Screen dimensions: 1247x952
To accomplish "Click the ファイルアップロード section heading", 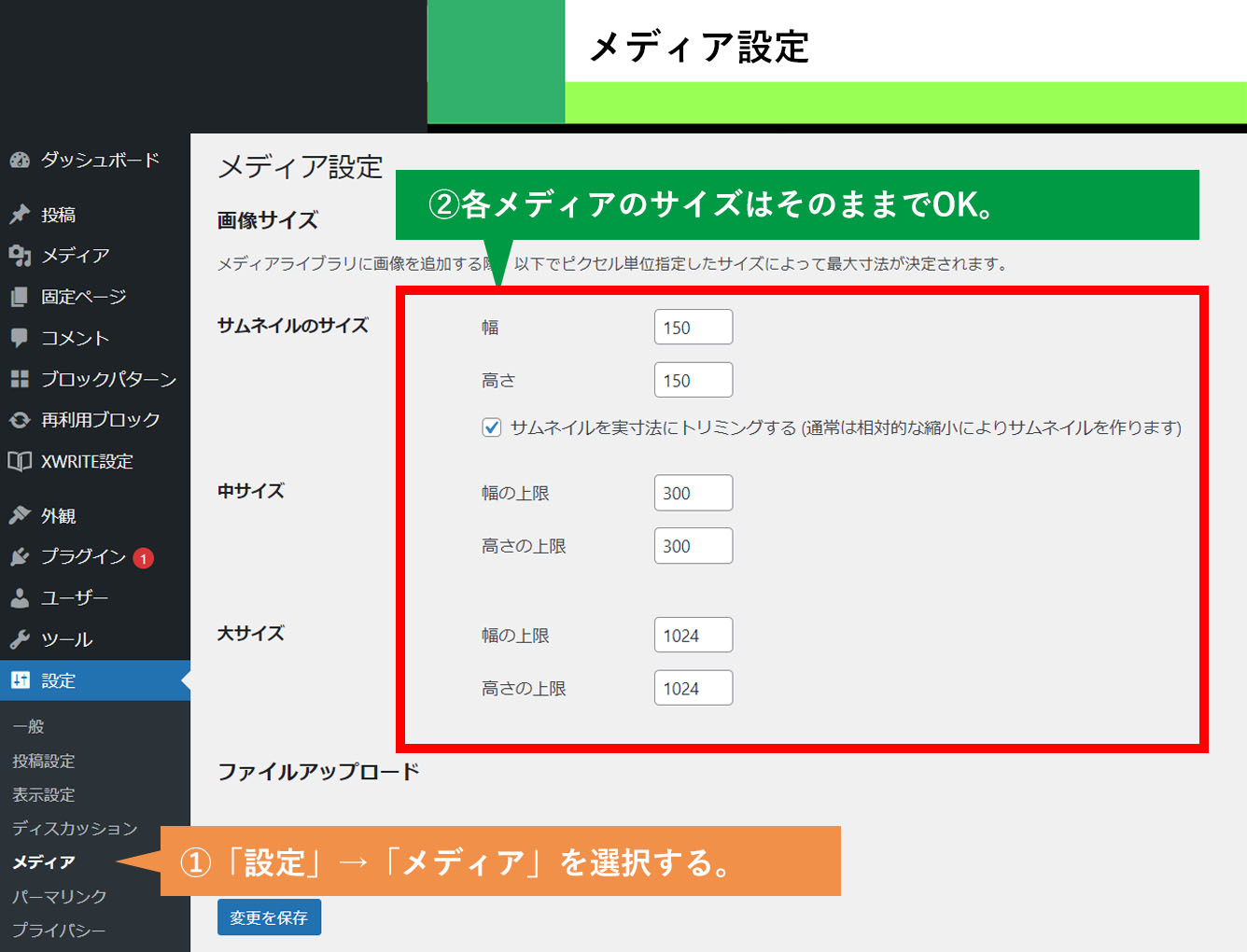I will pos(318,772).
